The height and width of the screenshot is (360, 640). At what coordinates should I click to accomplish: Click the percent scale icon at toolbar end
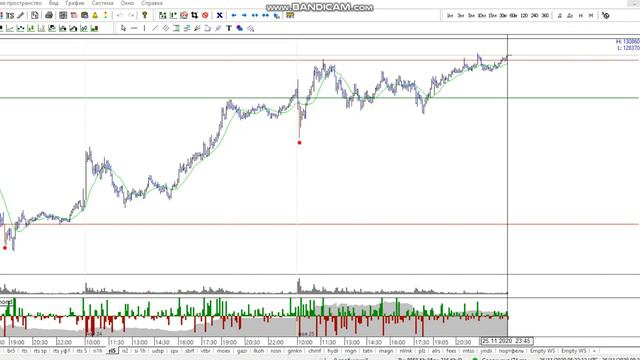(x=606, y=16)
